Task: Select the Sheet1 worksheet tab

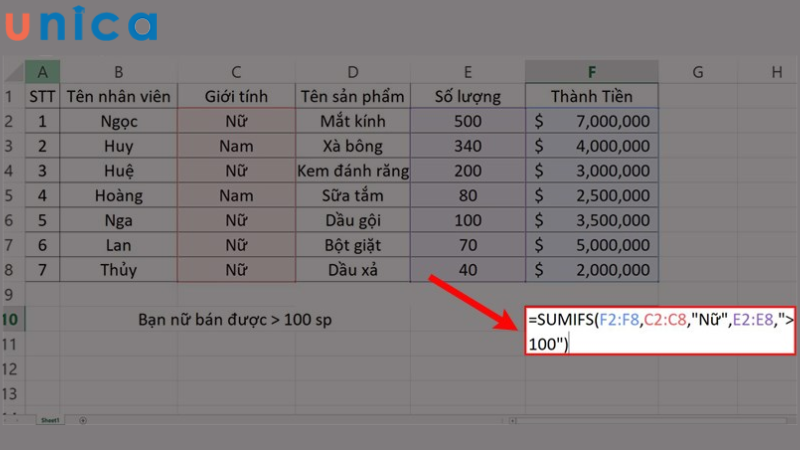Action: click(x=50, y=420)
